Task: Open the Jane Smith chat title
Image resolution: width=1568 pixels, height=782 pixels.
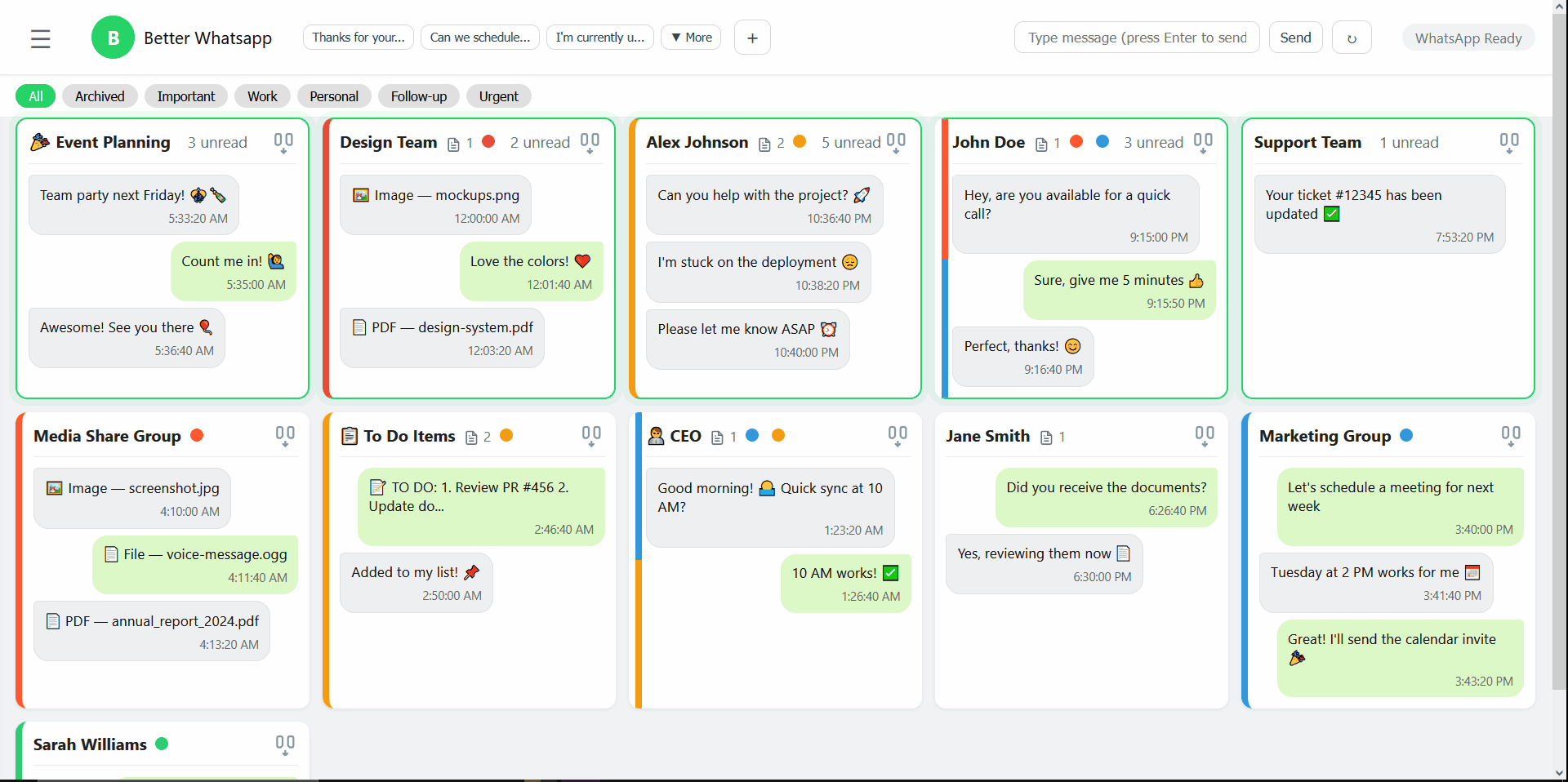Action: [x=987, y=436]
